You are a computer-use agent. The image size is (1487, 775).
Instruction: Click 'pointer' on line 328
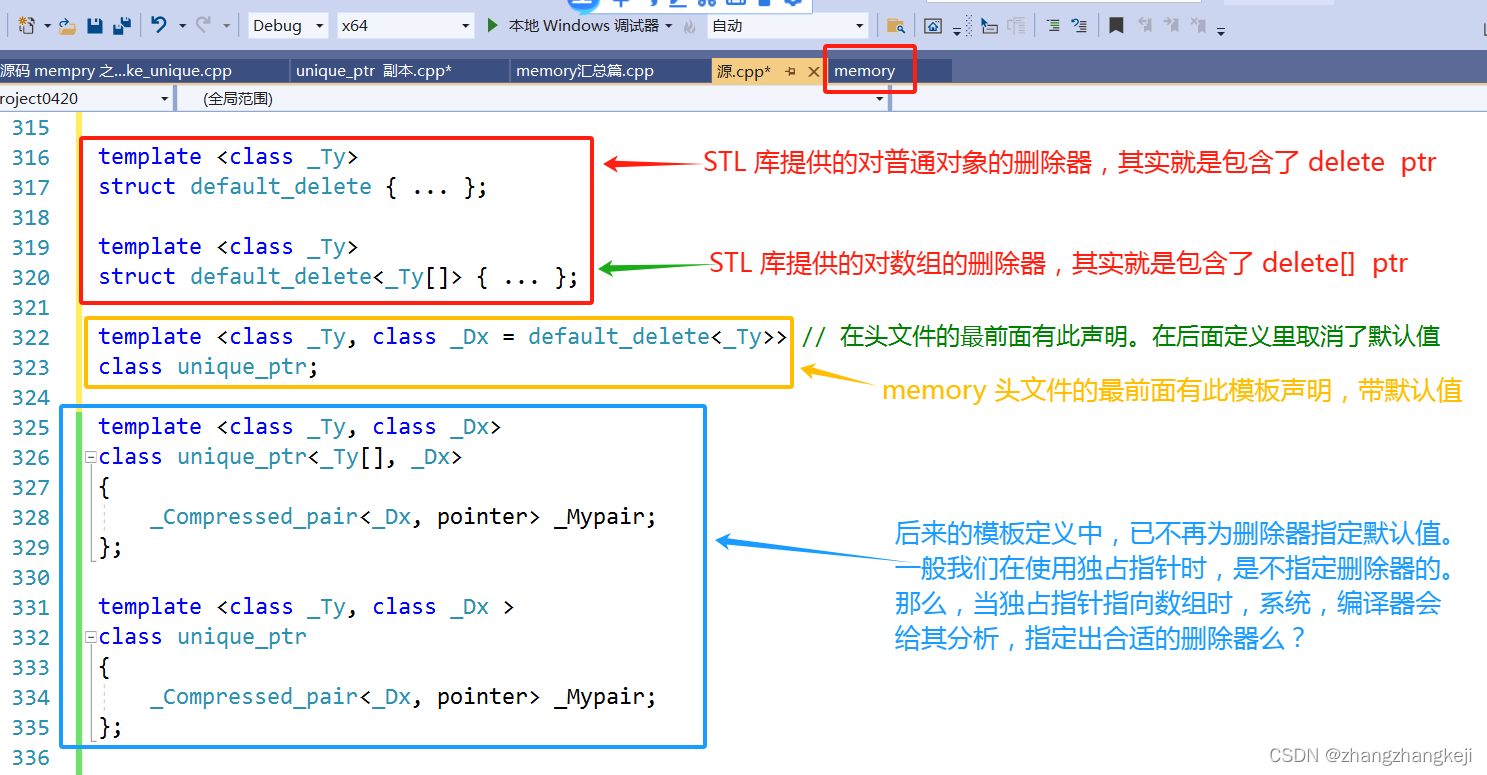[x=482, y=517]
